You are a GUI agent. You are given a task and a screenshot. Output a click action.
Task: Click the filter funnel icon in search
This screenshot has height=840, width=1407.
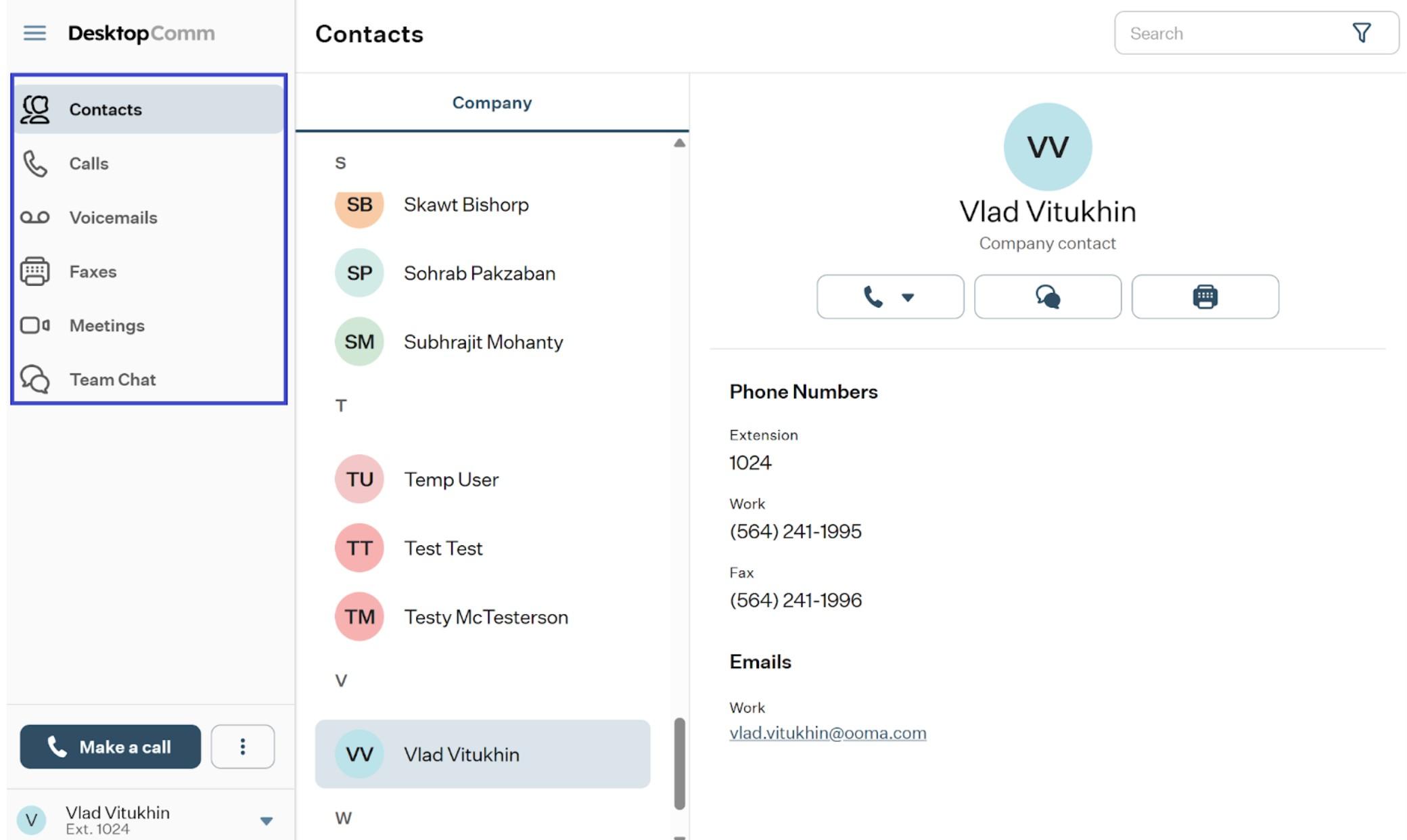[x=1361, y=32]
